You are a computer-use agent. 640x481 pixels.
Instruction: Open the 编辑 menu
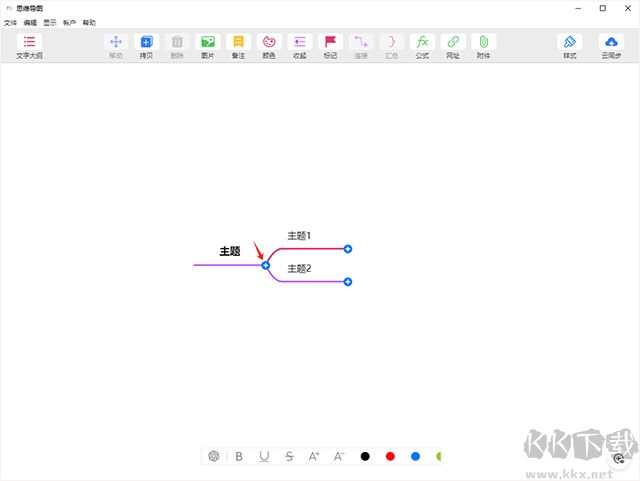(30, 22)
